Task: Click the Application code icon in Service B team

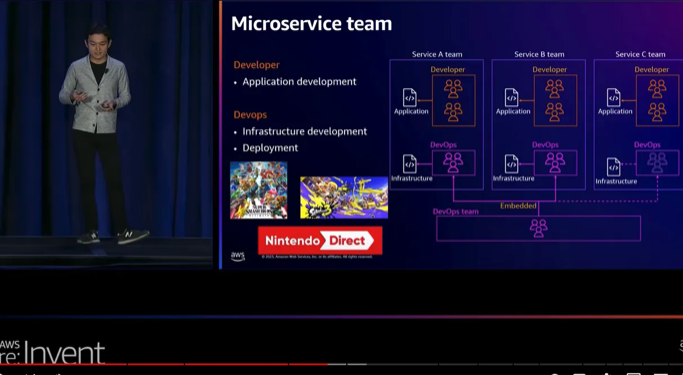Action: click(511, 98)
